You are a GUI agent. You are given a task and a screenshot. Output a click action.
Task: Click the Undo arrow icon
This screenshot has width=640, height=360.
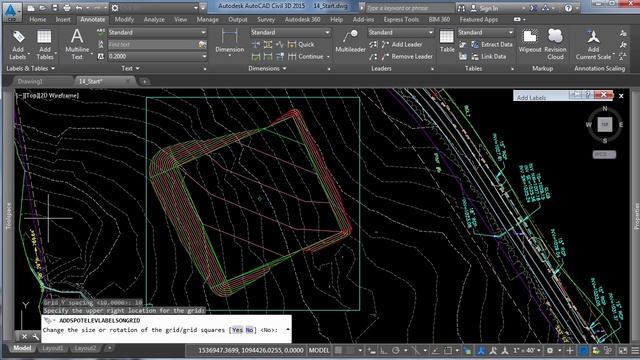click(x=79, y=8)
